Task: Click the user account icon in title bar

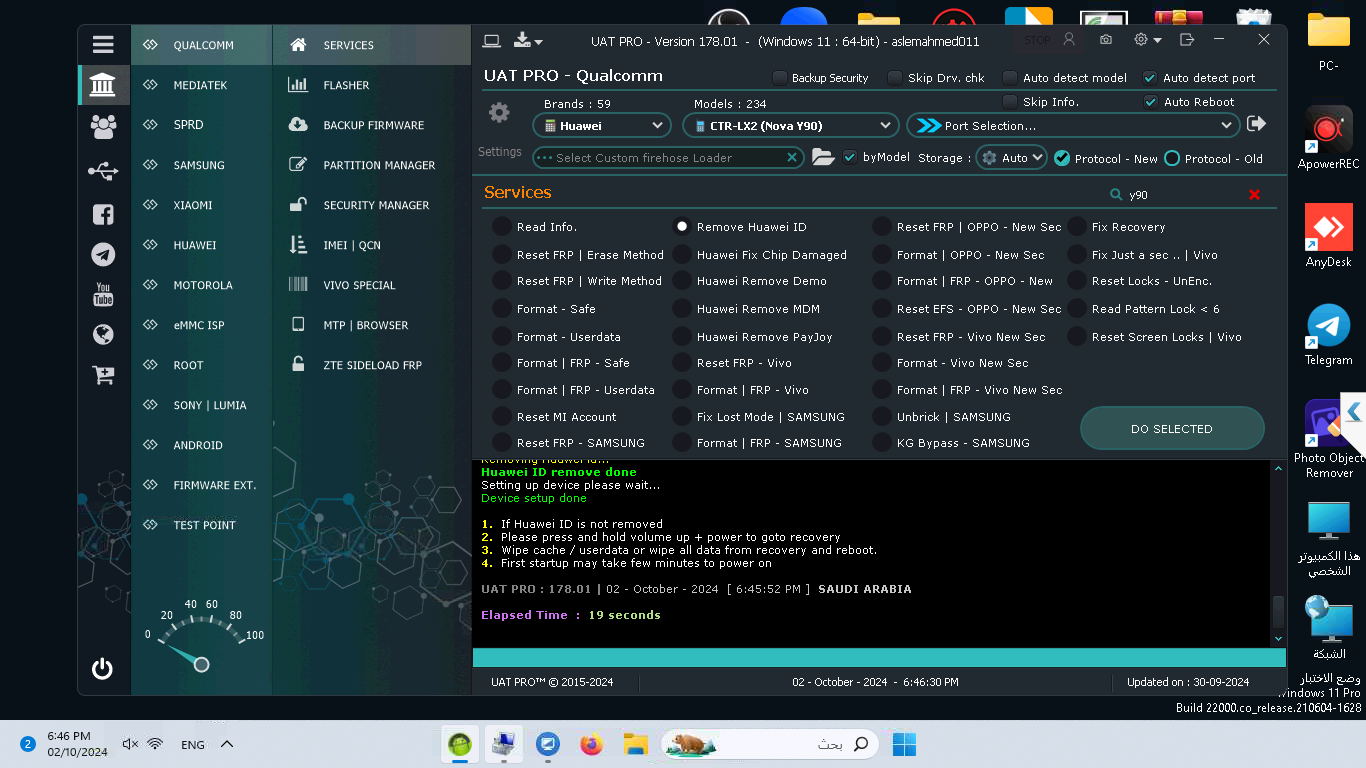Action: pos(1069,40)
